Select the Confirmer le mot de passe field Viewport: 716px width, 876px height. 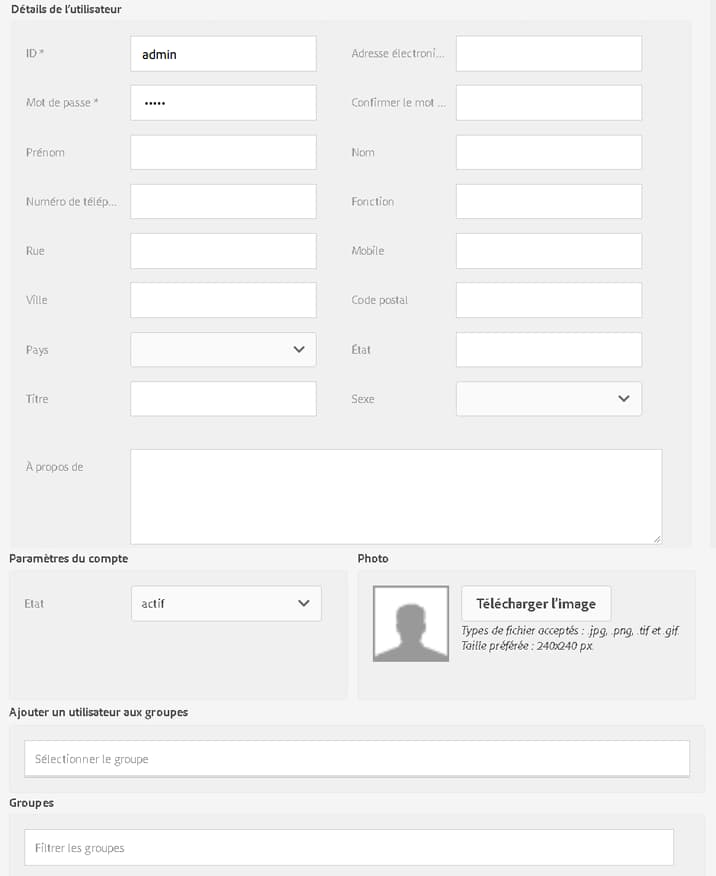click(x=548, y=103)
